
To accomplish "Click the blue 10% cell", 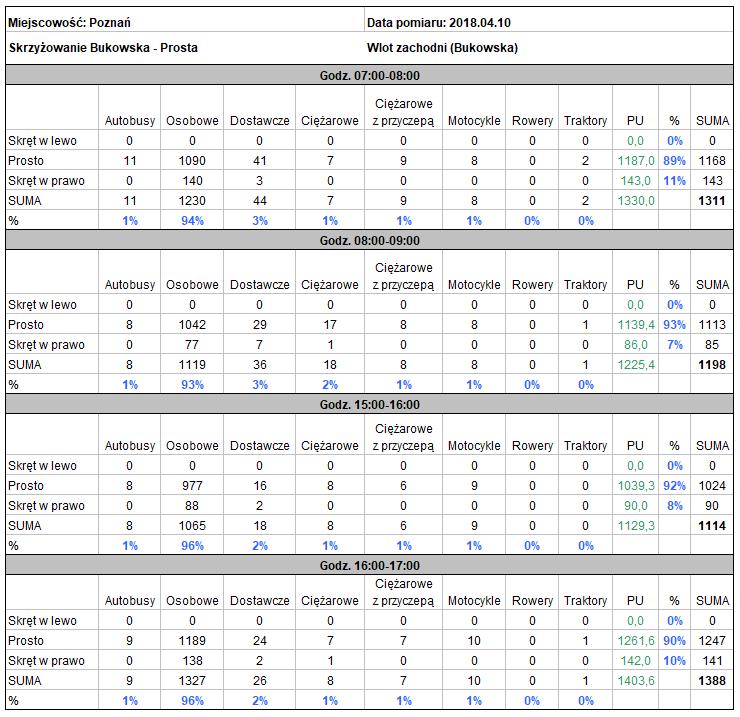I will tap(674, 661).
